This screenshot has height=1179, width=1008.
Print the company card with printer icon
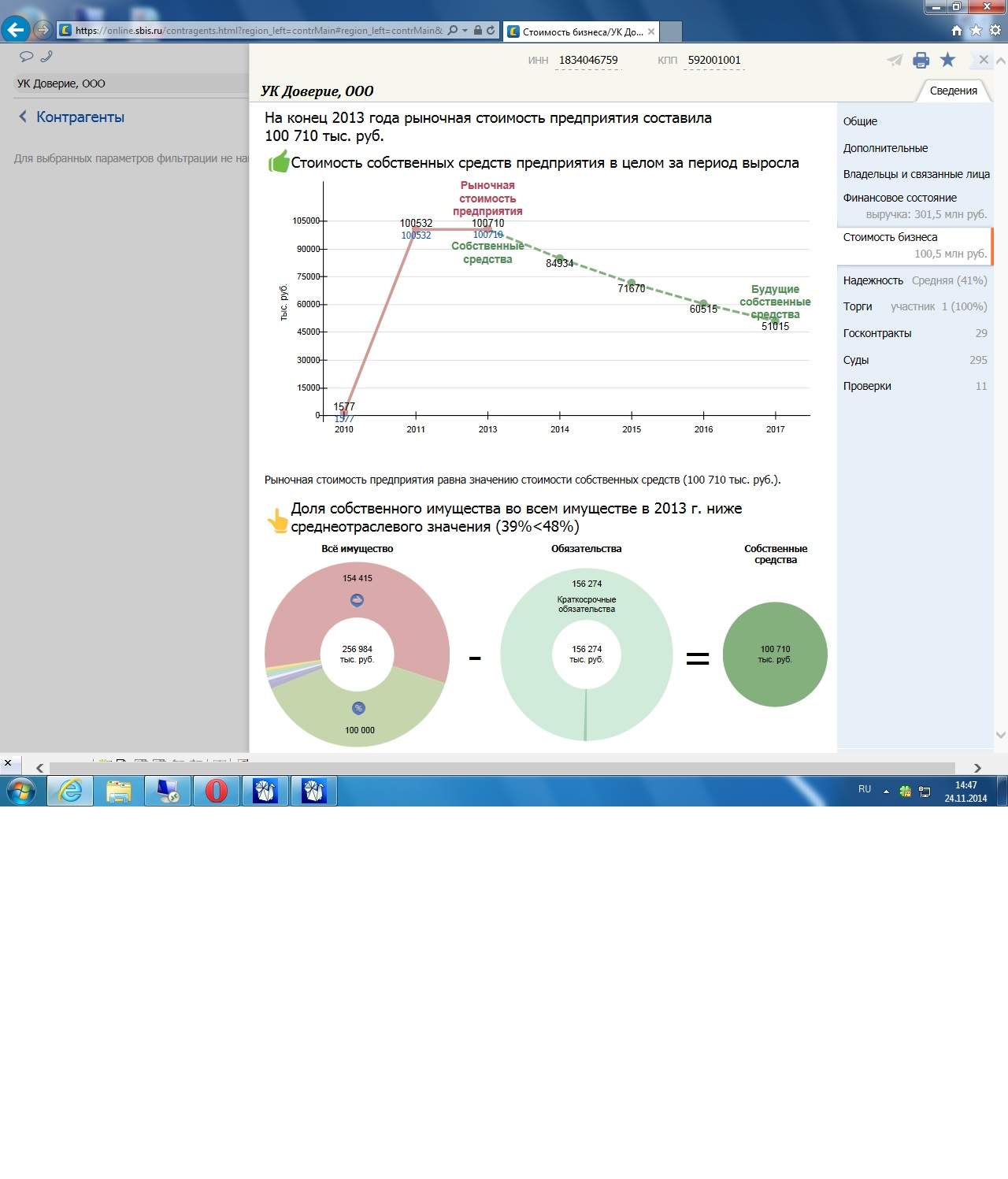(921, 60)
